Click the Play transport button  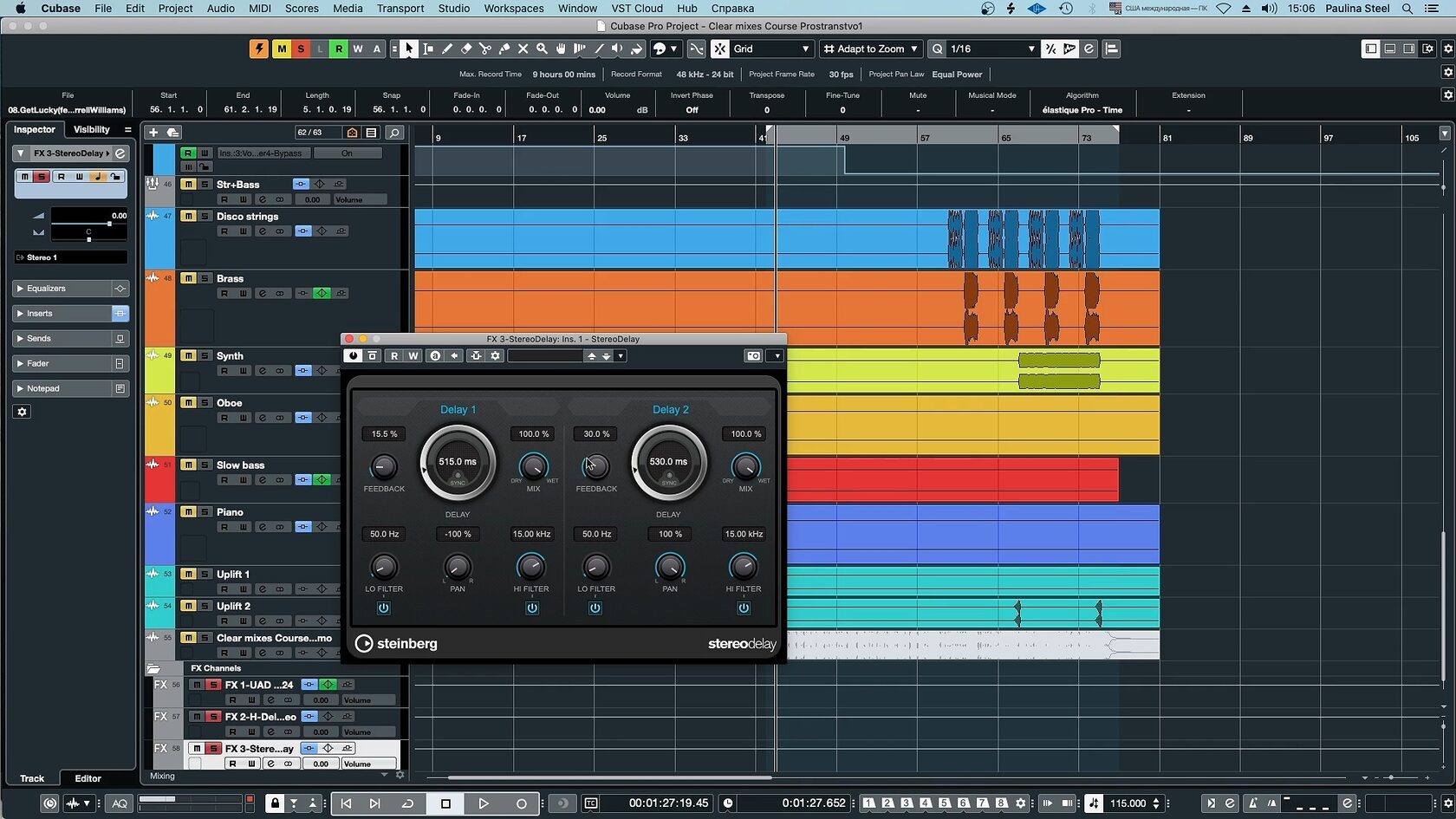484,803
